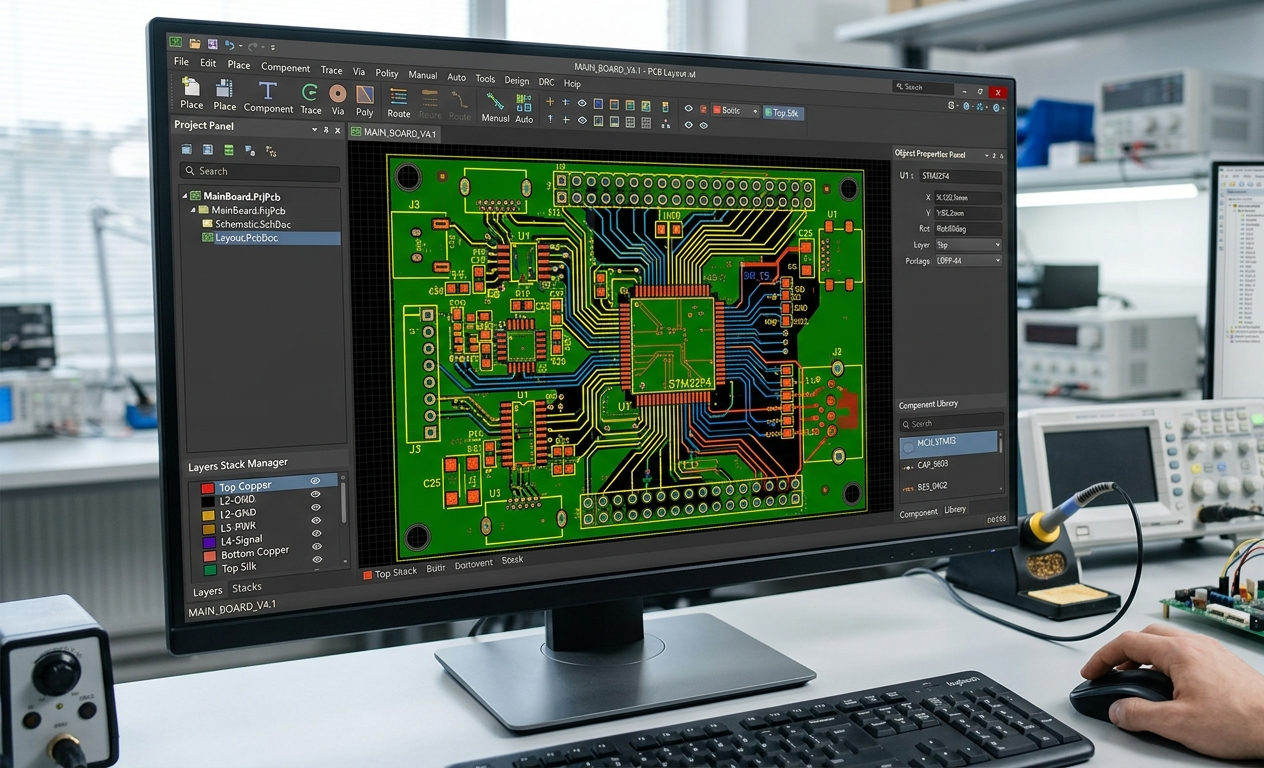Open the Layer dropdown in the properties panel
Viewport: 1264px width, 768px height.
click(969, 245)
